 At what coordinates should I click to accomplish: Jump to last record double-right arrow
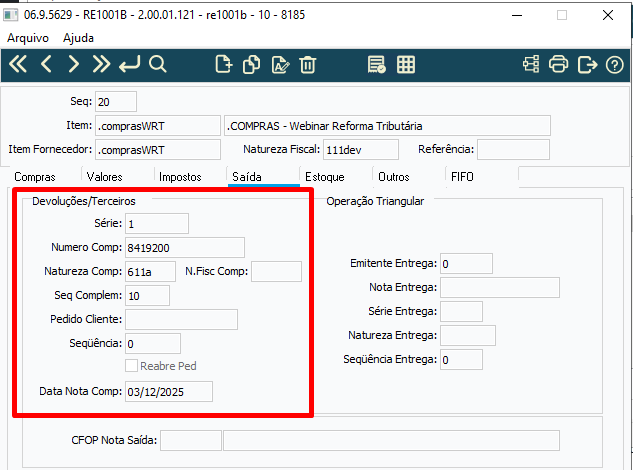click(x=101, y=64)
